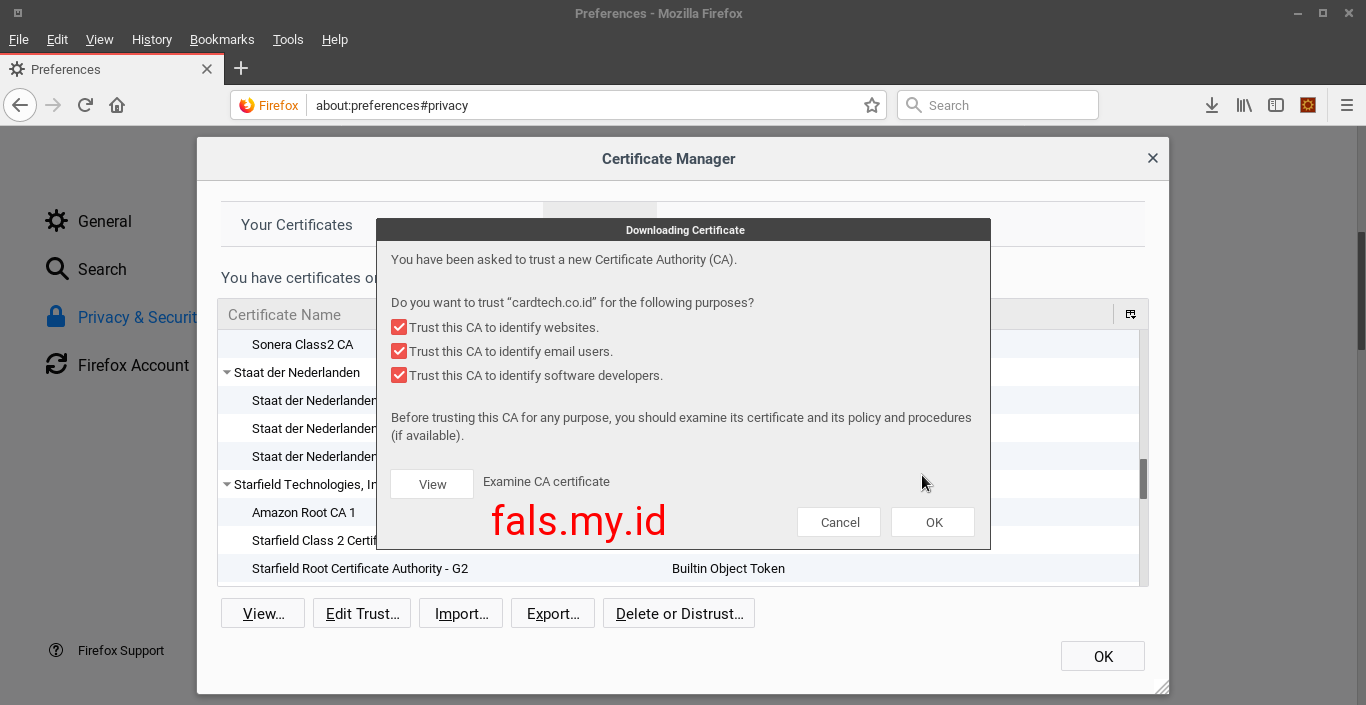
Task: Uncheck trust CA to identify software developers
Action: pyautogui.click(x=399, y=375)
